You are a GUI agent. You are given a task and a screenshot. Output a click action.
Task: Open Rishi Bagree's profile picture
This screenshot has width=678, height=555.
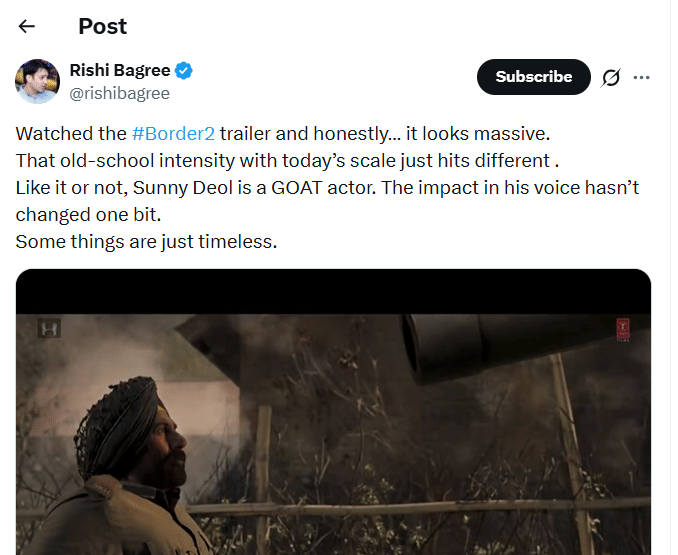point(38,81)
